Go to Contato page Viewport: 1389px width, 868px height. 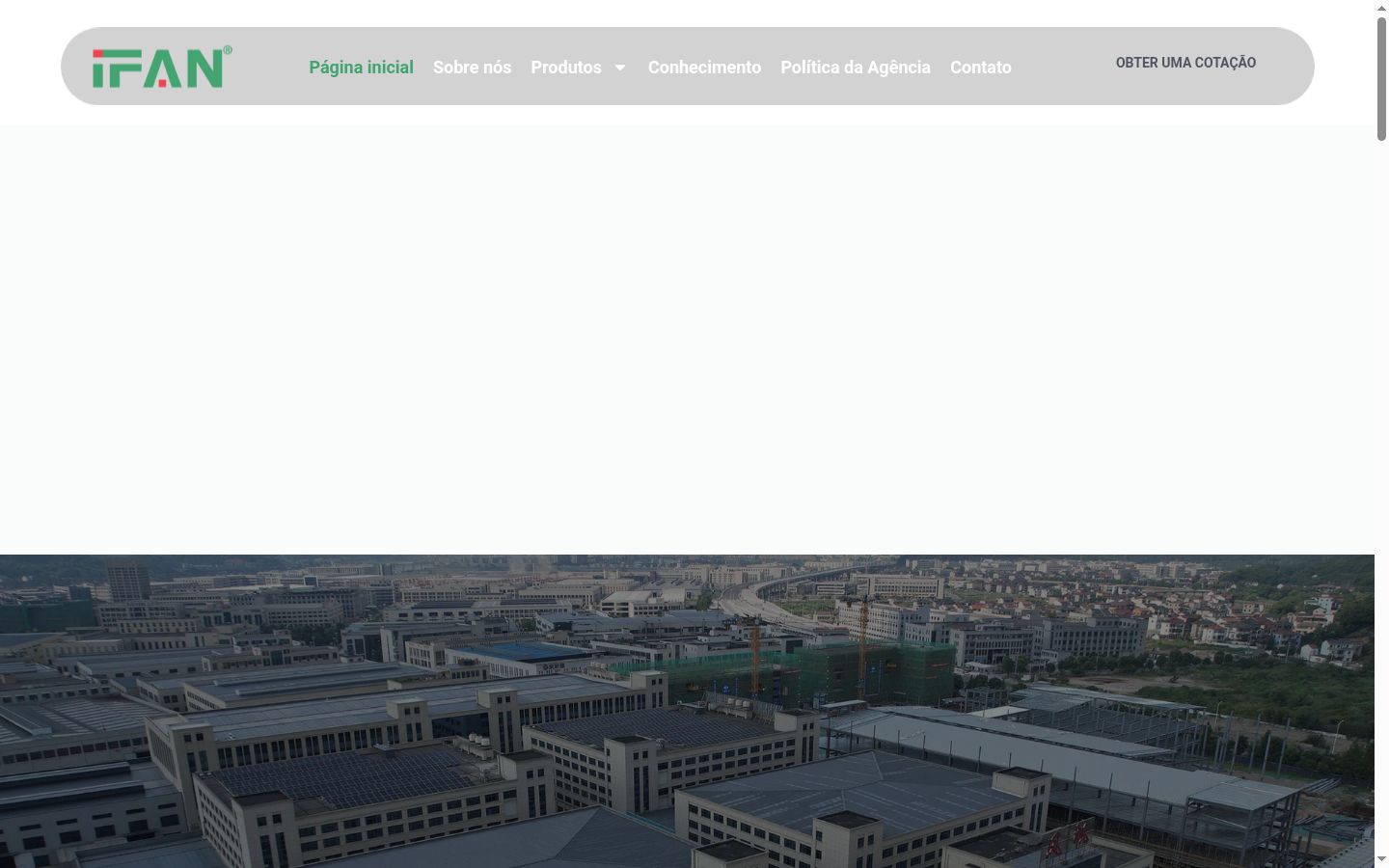point(981,68)
